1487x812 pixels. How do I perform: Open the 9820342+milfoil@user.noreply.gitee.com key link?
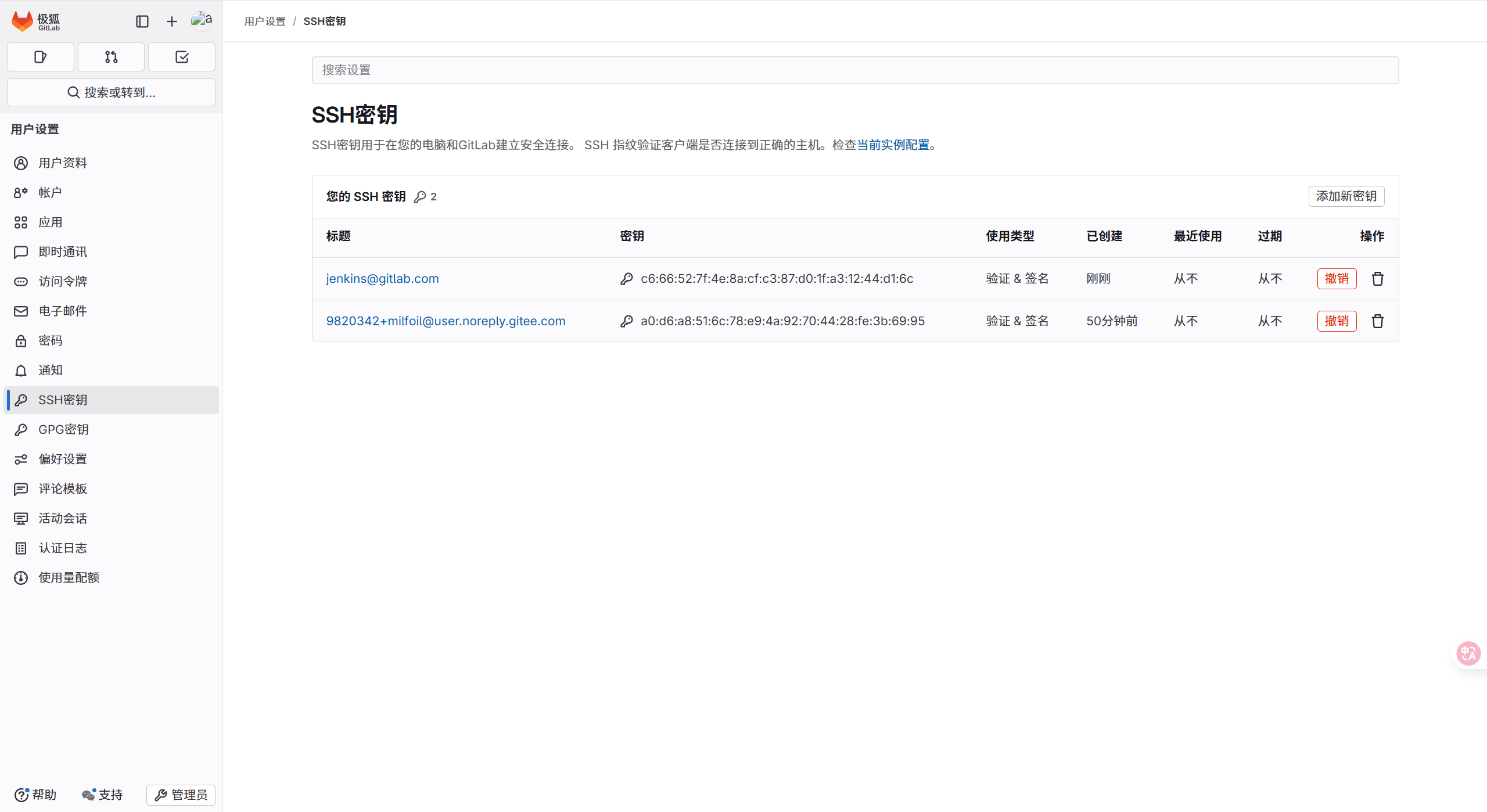446,321
